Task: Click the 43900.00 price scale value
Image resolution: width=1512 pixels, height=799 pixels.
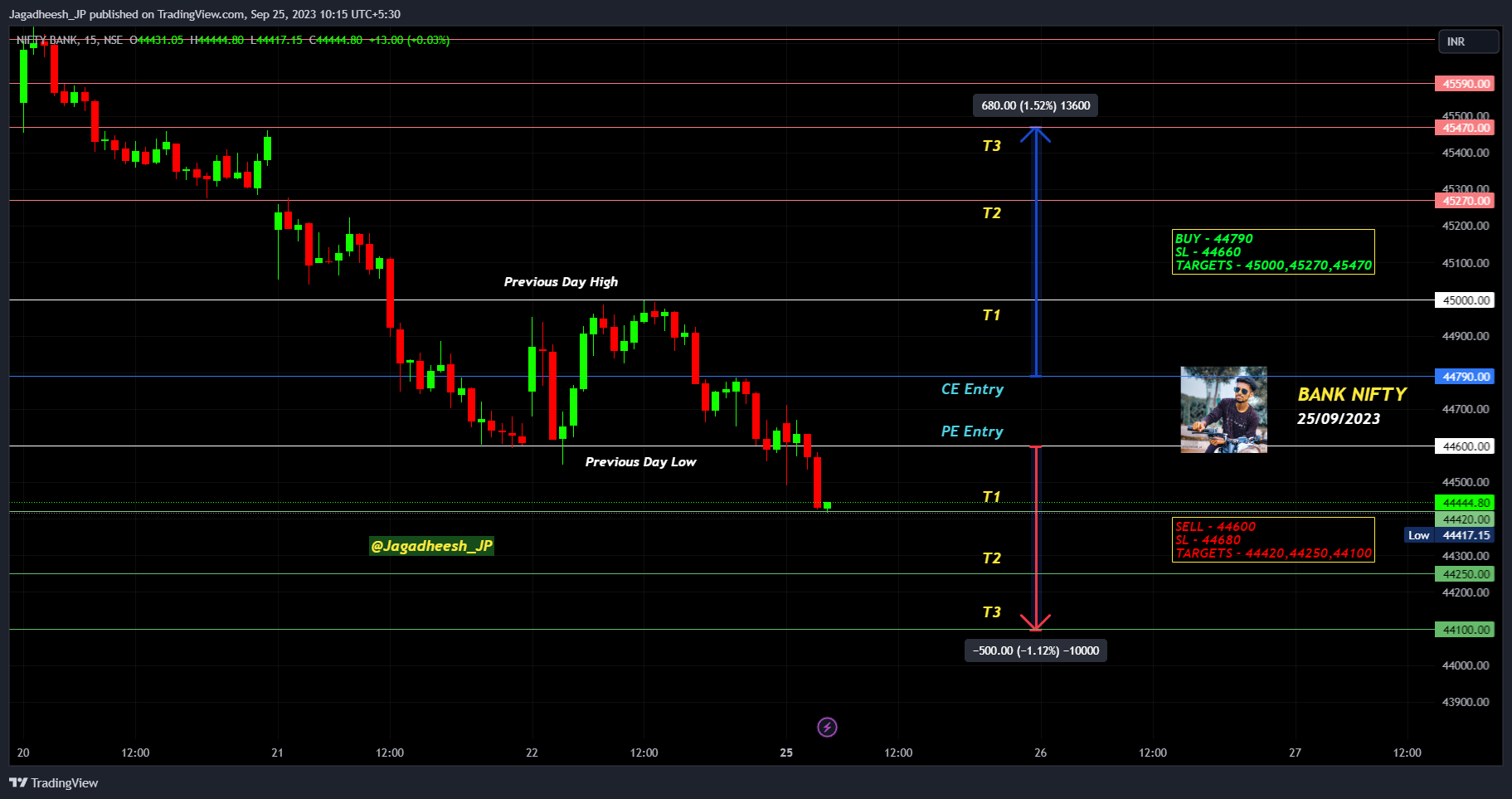Action: [1466, 702]
